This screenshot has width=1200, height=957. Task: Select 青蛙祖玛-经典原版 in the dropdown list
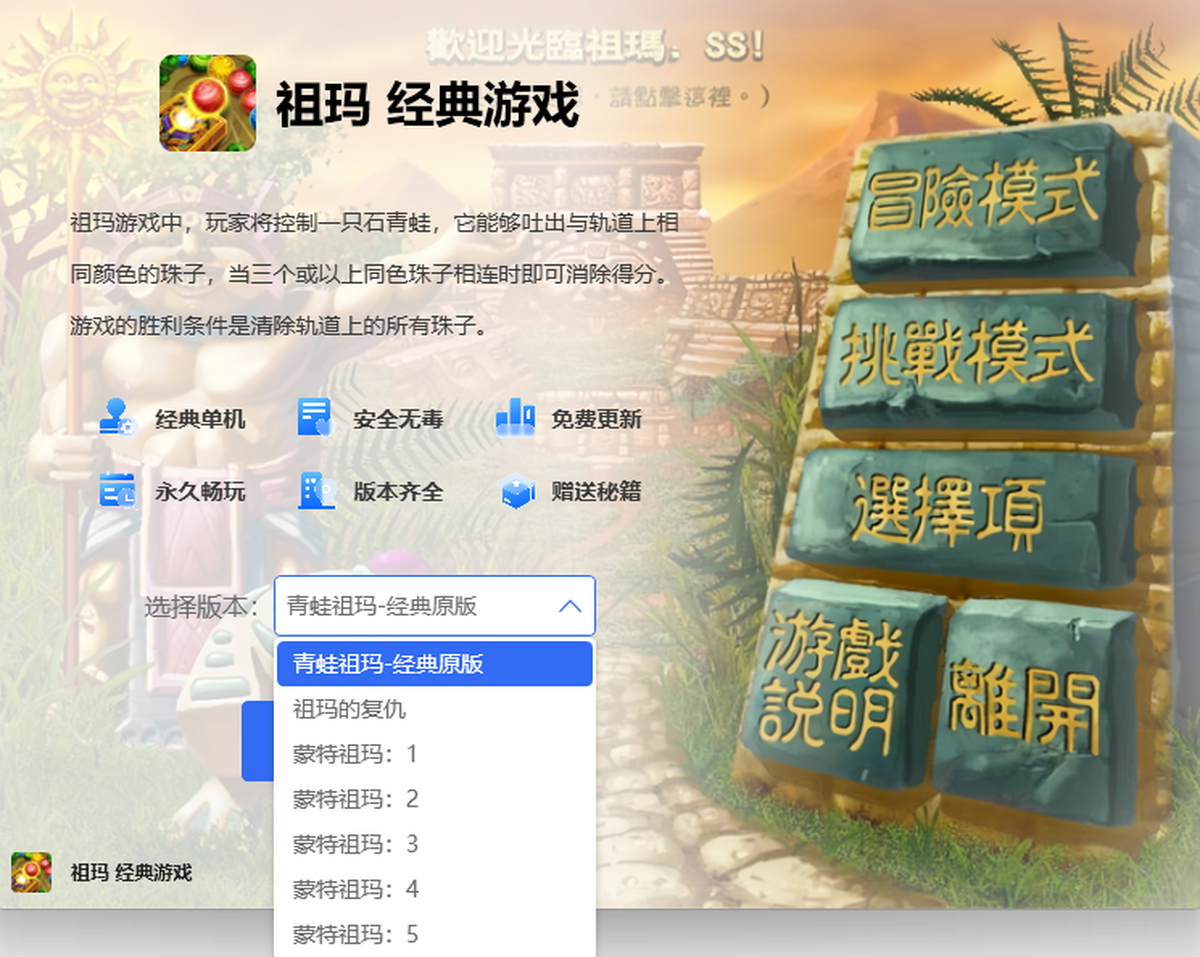pos(435,664)
